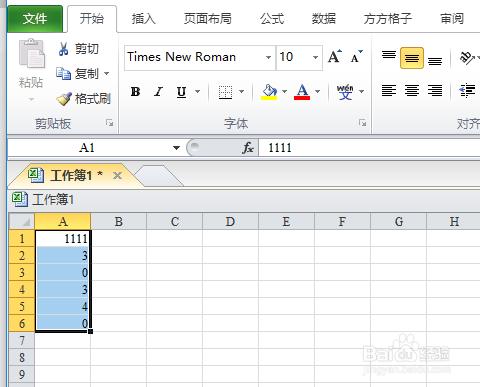Switch to the 开始 tab
The width and height of the screenshot is (480, 387).
coord(92,19)
